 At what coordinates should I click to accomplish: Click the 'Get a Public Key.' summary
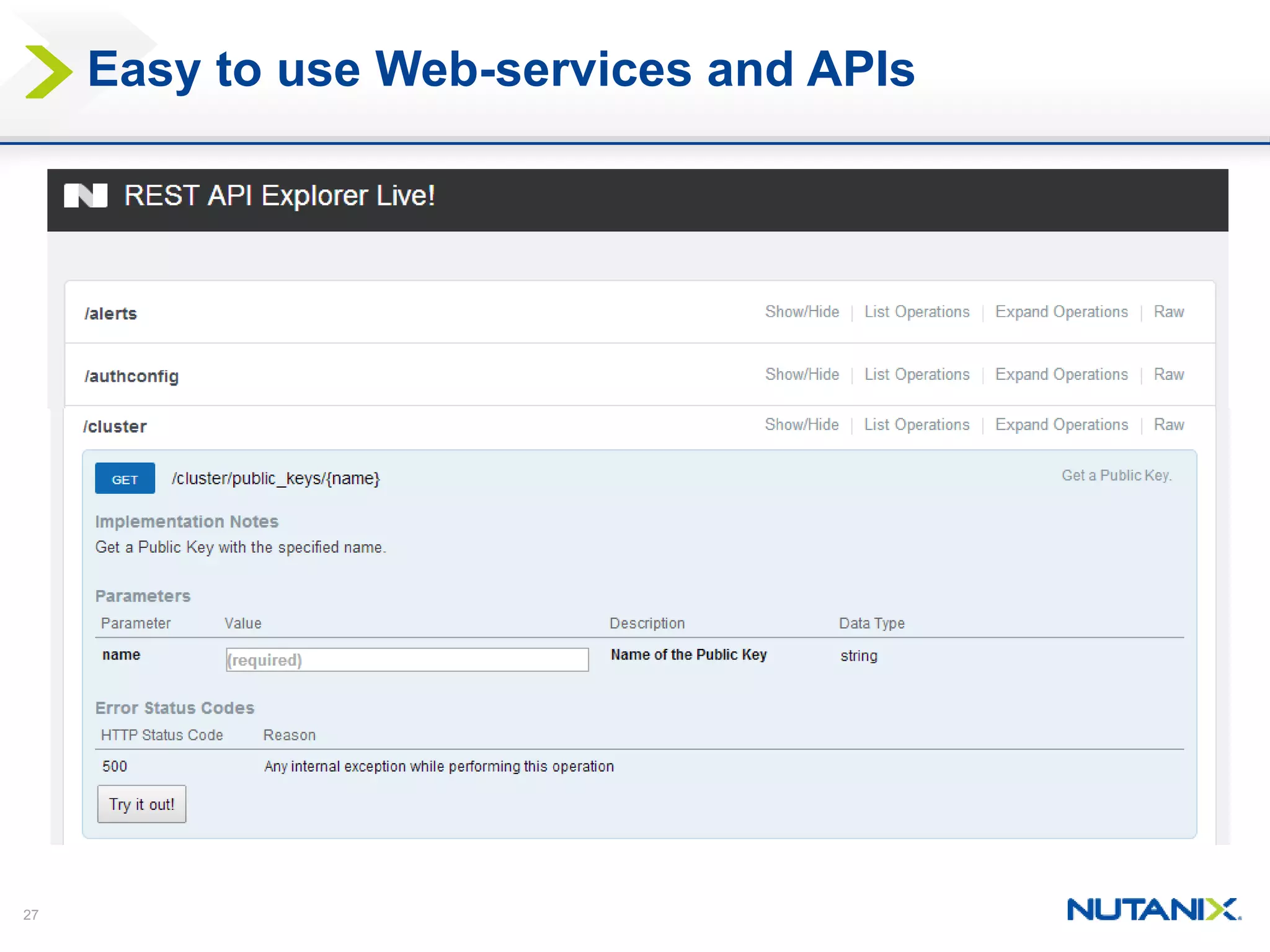tap(1117, 475)
